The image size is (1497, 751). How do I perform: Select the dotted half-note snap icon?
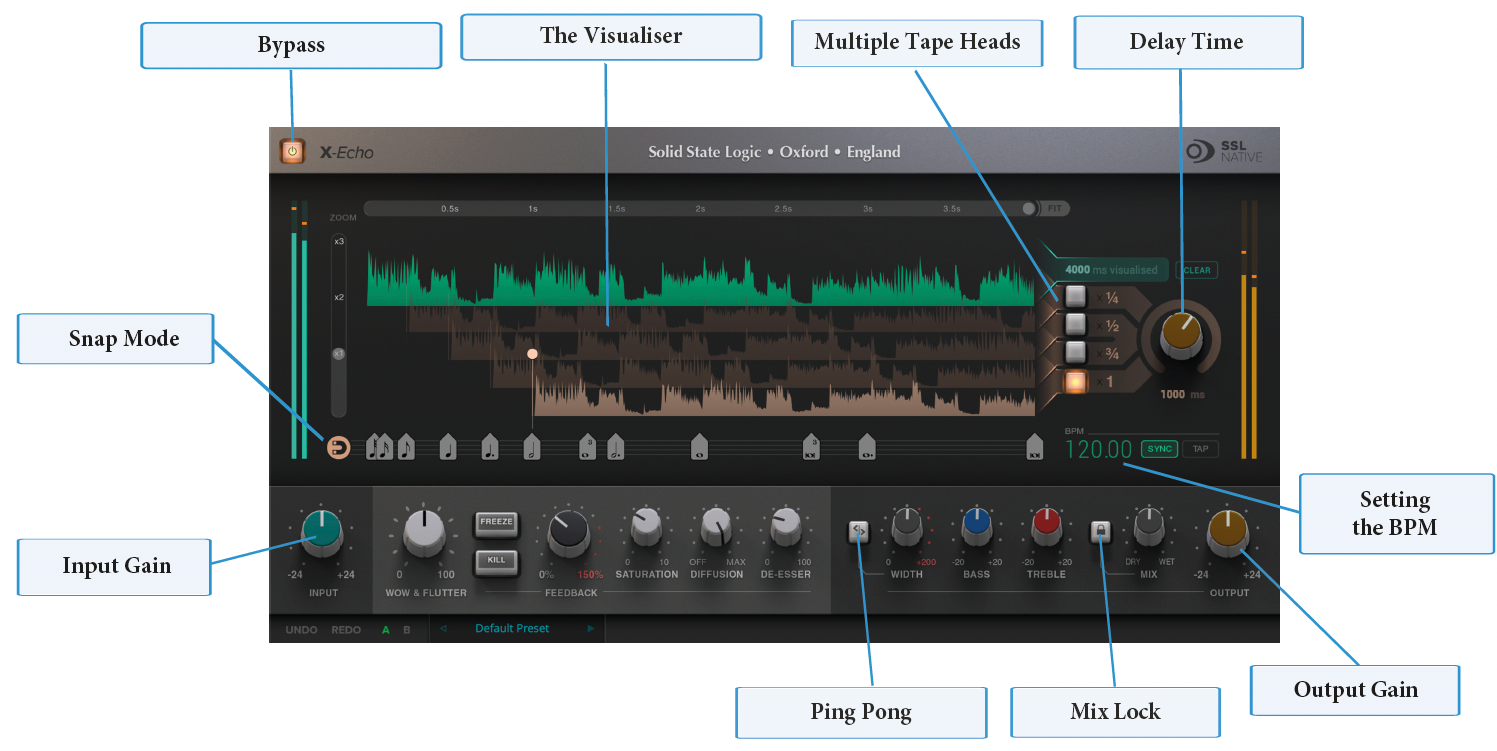[614, 445]
